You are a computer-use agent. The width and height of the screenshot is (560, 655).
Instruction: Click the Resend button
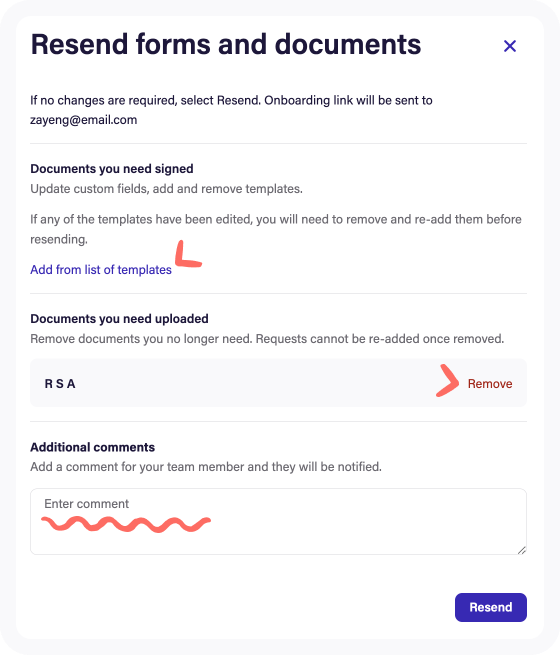point(491,607)
